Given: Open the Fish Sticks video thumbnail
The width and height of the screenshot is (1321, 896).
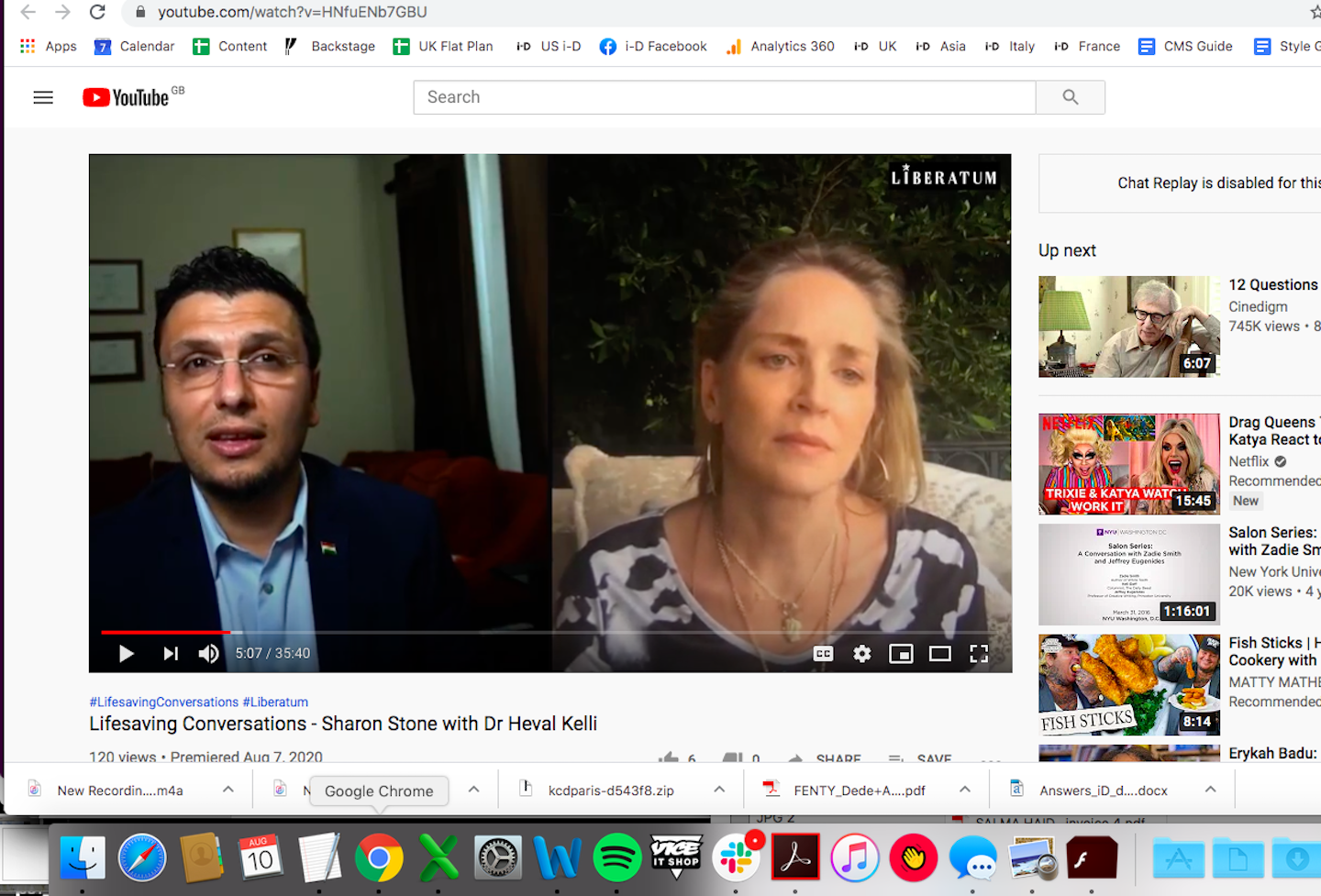Looking at the screenshot, I should tap(1128, 684).
